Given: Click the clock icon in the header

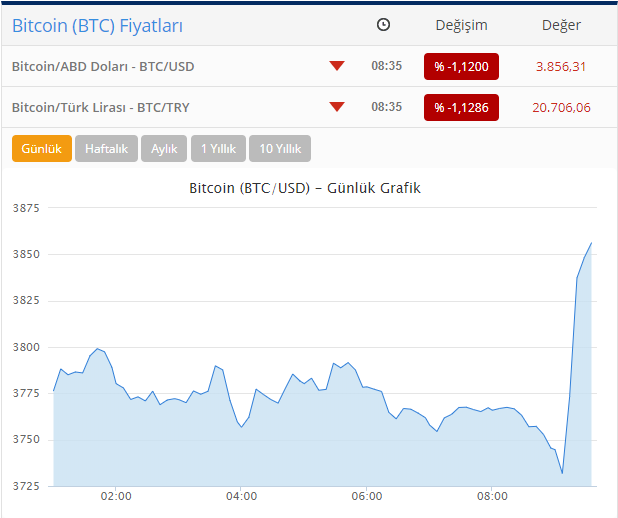Looking at the screenshot, I should pos(383,25).
